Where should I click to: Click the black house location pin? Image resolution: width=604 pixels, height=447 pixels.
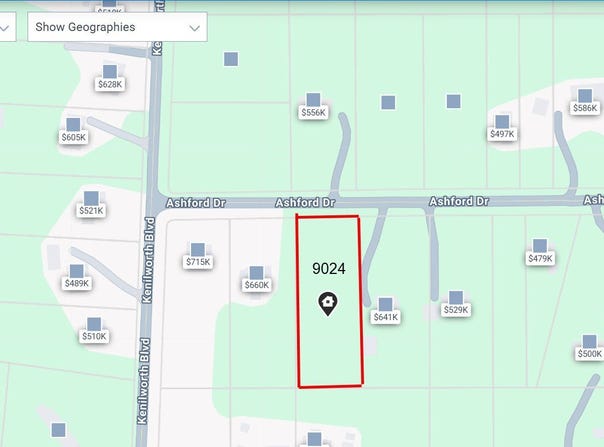pyautogui.click(x=328, y=304)
